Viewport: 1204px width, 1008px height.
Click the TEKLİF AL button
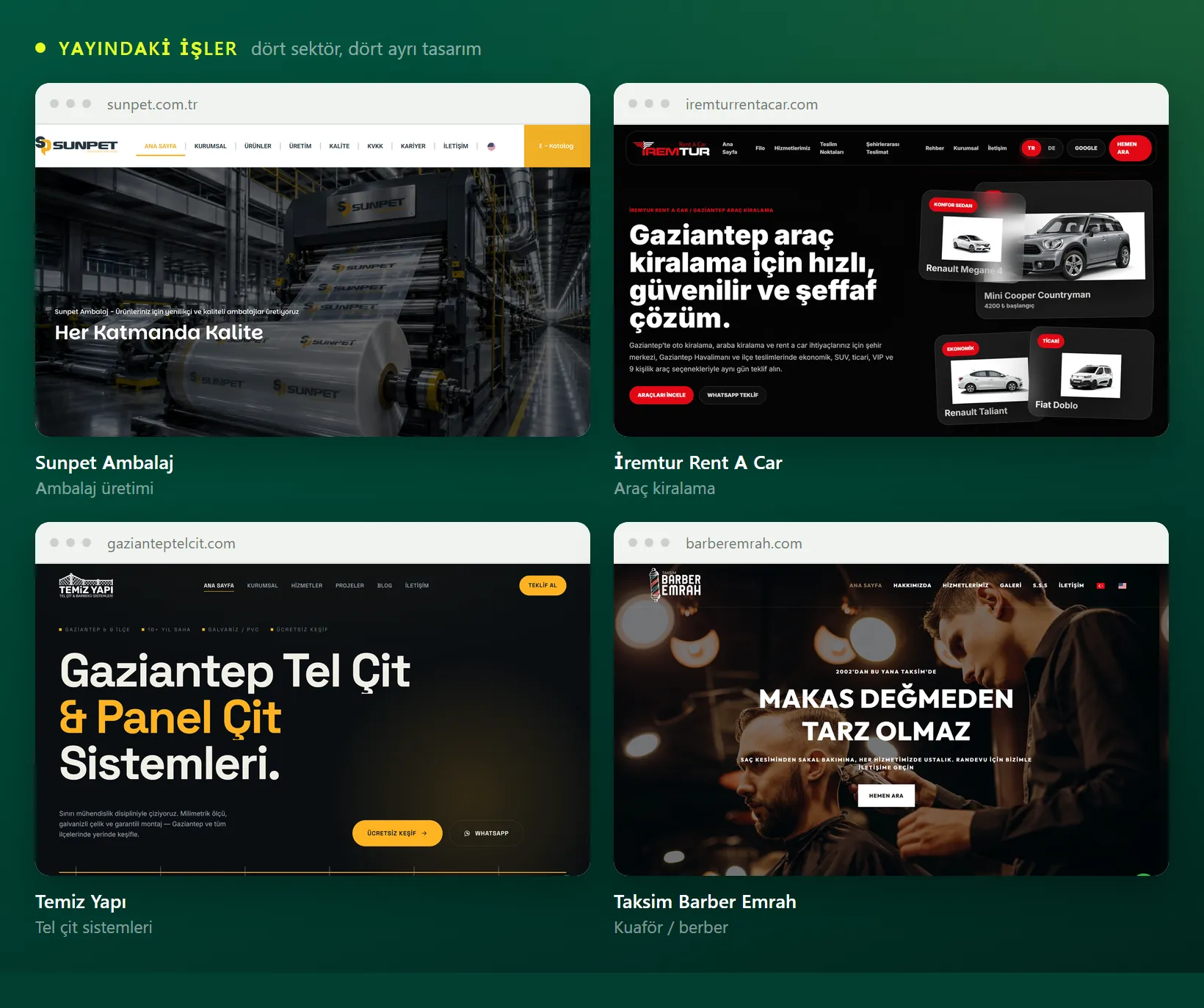(543, 585)
